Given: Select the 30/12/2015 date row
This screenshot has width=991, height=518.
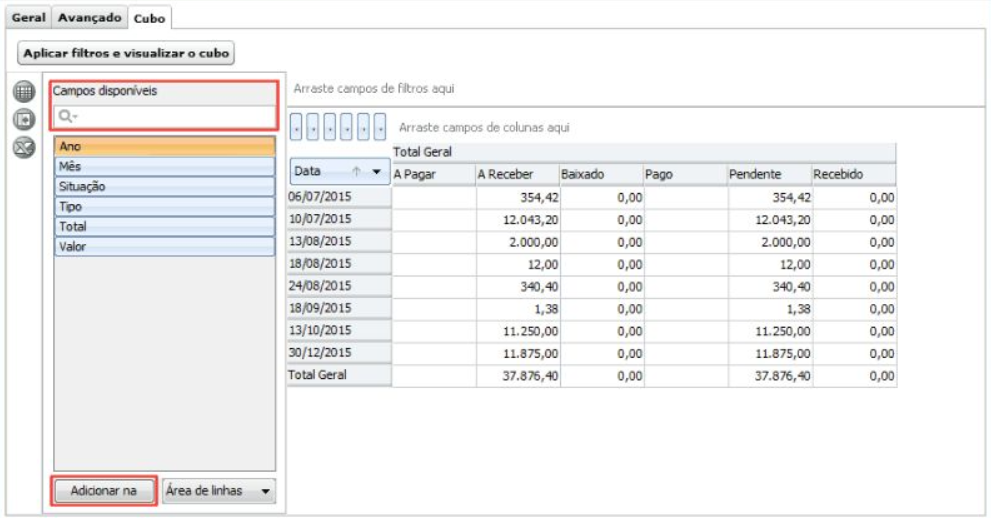Looking at the screenshot, I should click(339, 352).
